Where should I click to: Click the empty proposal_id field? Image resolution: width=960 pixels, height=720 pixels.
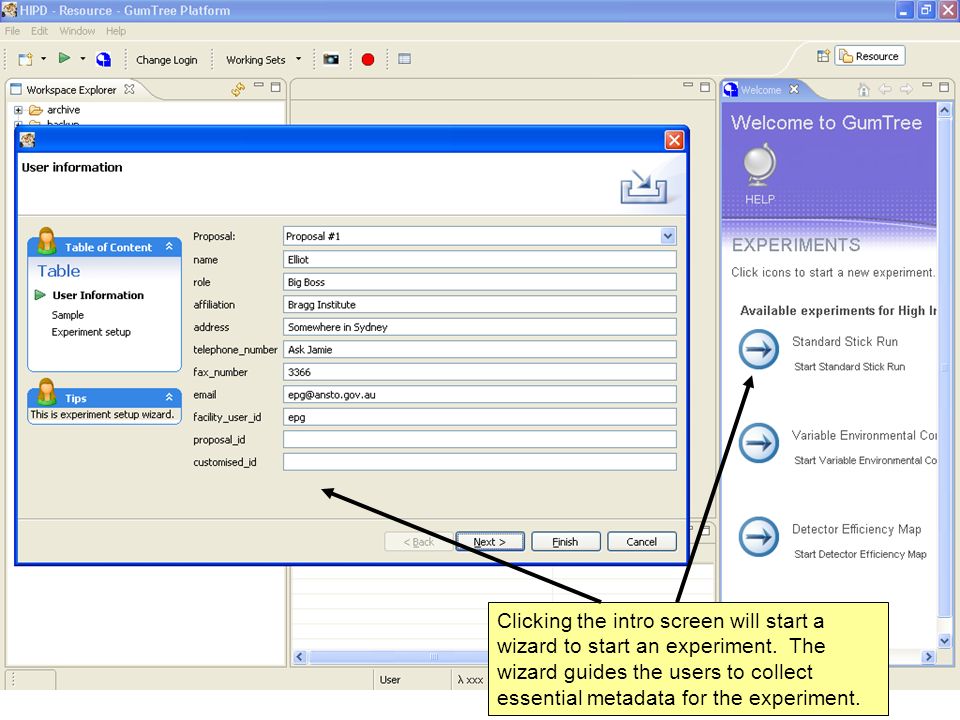point(479,440)
